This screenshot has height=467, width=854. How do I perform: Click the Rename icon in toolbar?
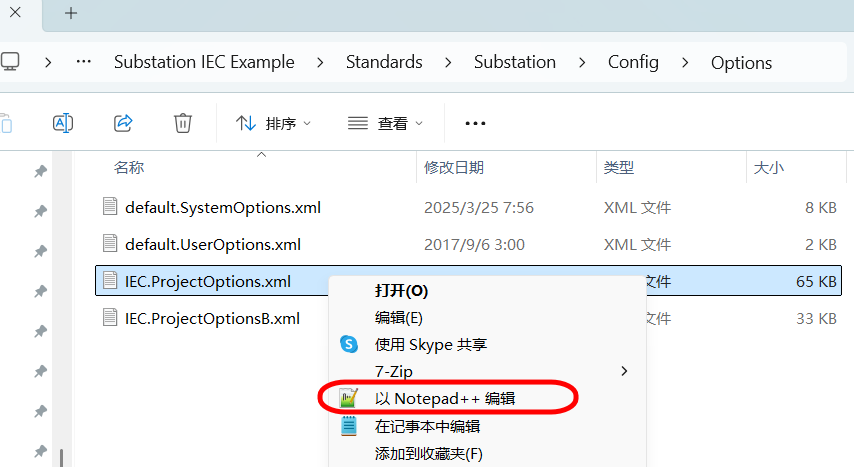click(62, 123)
